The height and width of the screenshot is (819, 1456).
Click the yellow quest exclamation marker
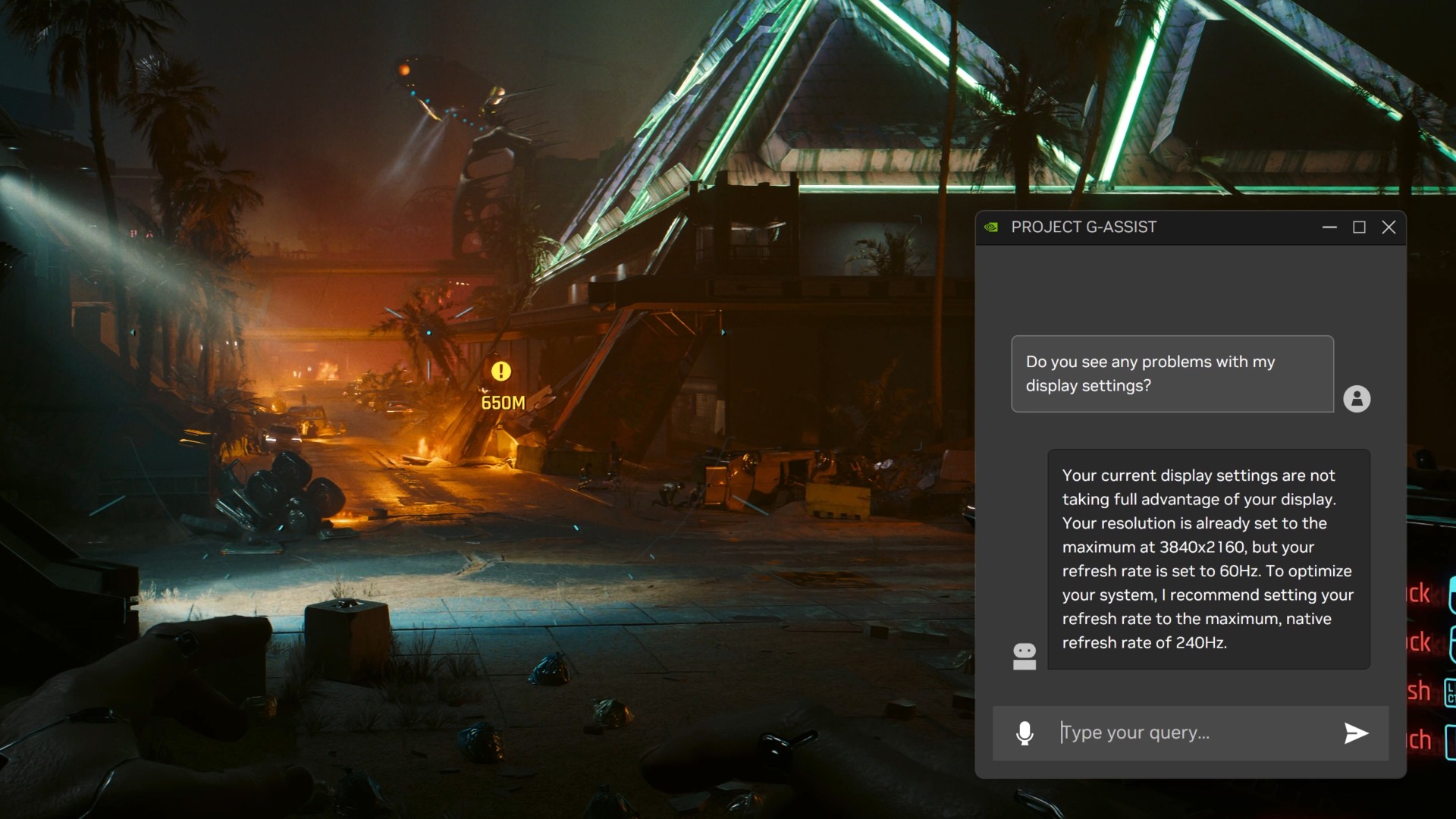pyautogui.click(x=501, y=371)
